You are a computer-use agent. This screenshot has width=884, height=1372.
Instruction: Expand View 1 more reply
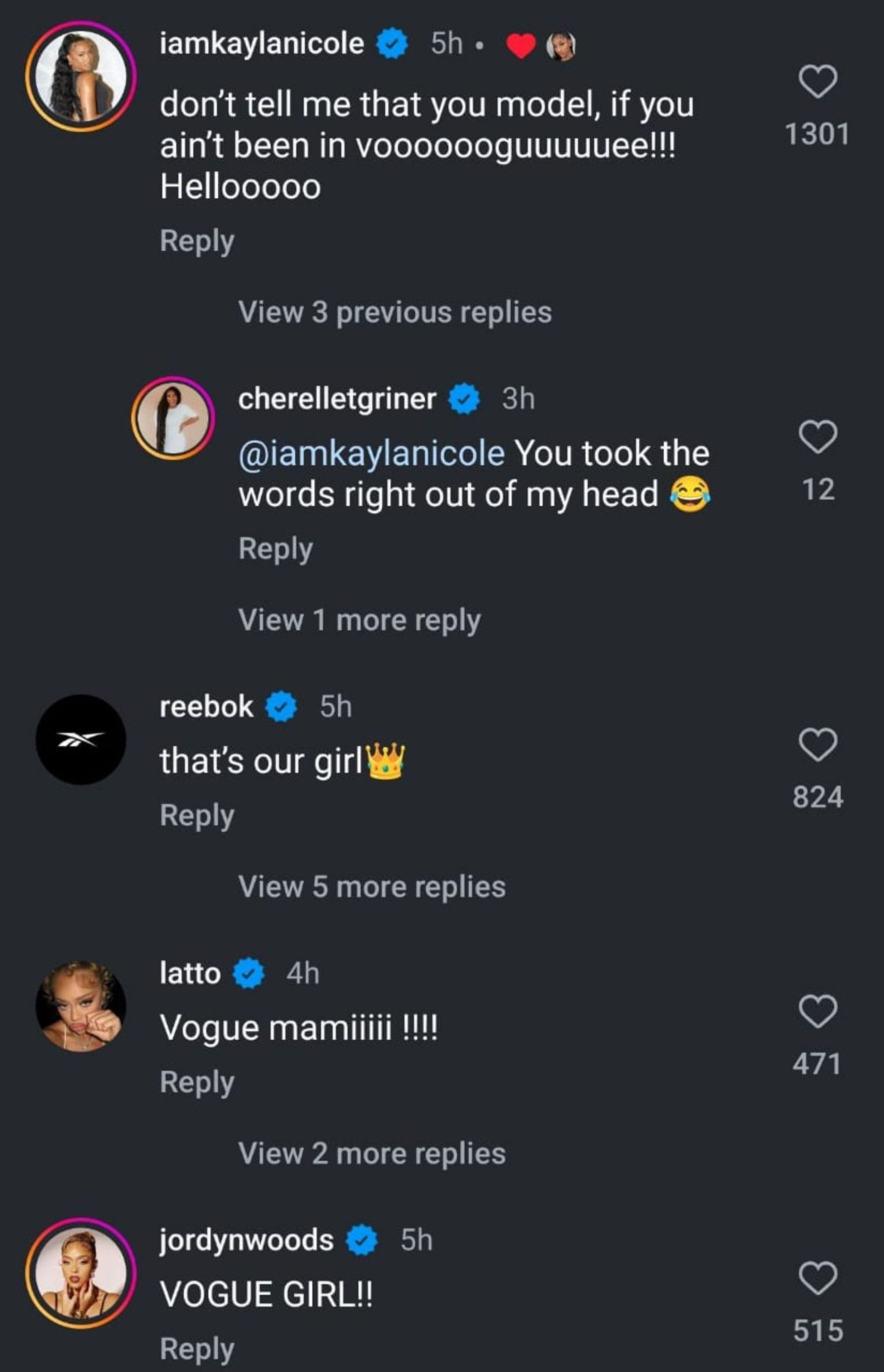359,620
